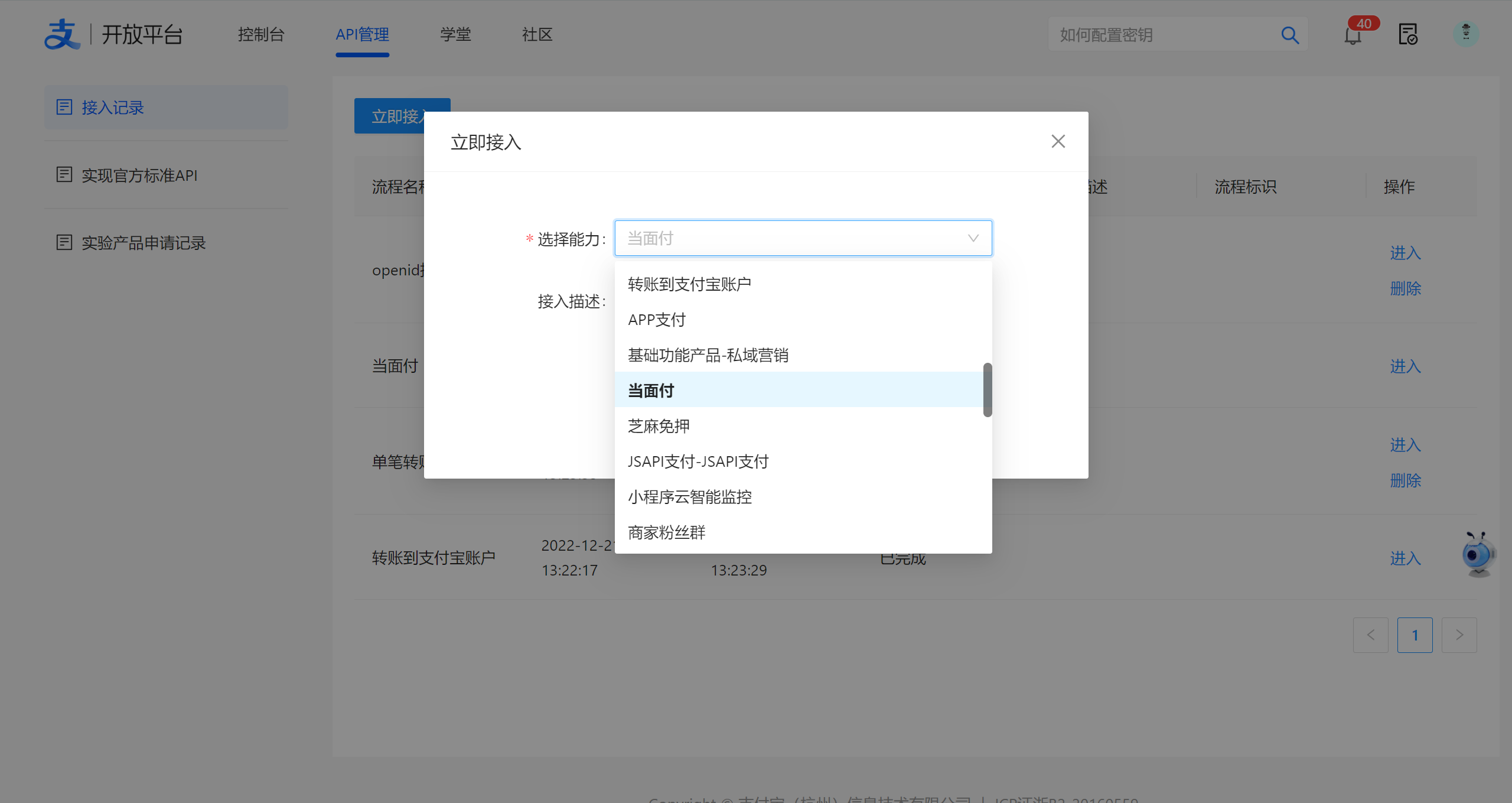Click the 选择能力 combo box field
1512x803 pixels.
[x=803, y=238]
